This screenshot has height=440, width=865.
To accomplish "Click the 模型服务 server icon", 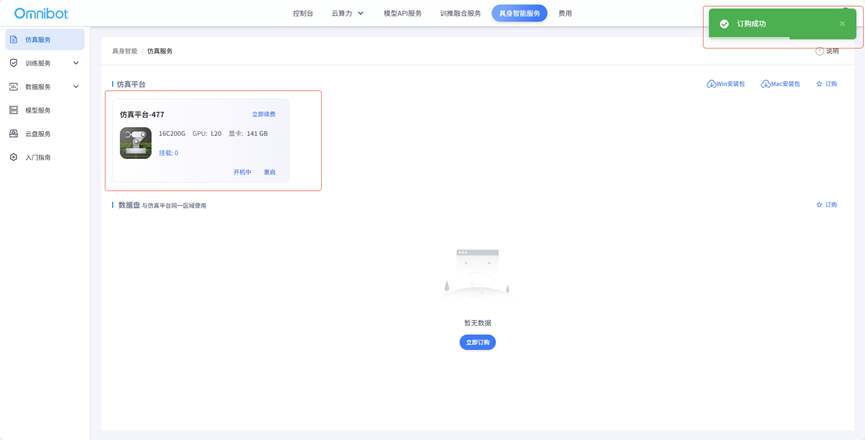I will (14, 110).
